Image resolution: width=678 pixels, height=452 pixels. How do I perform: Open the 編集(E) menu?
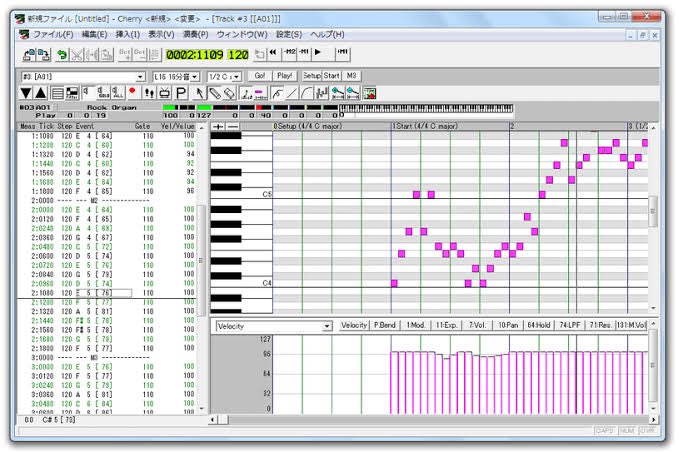[94, 34]
